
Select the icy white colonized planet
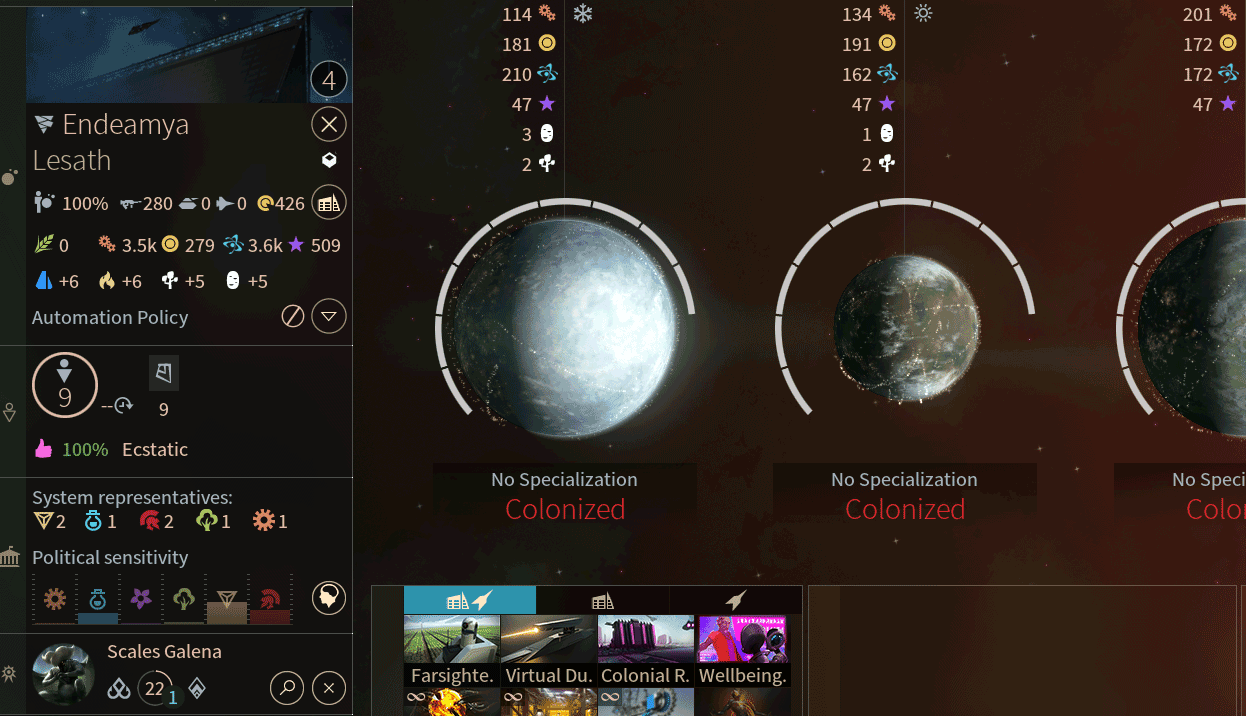point(565,325)
